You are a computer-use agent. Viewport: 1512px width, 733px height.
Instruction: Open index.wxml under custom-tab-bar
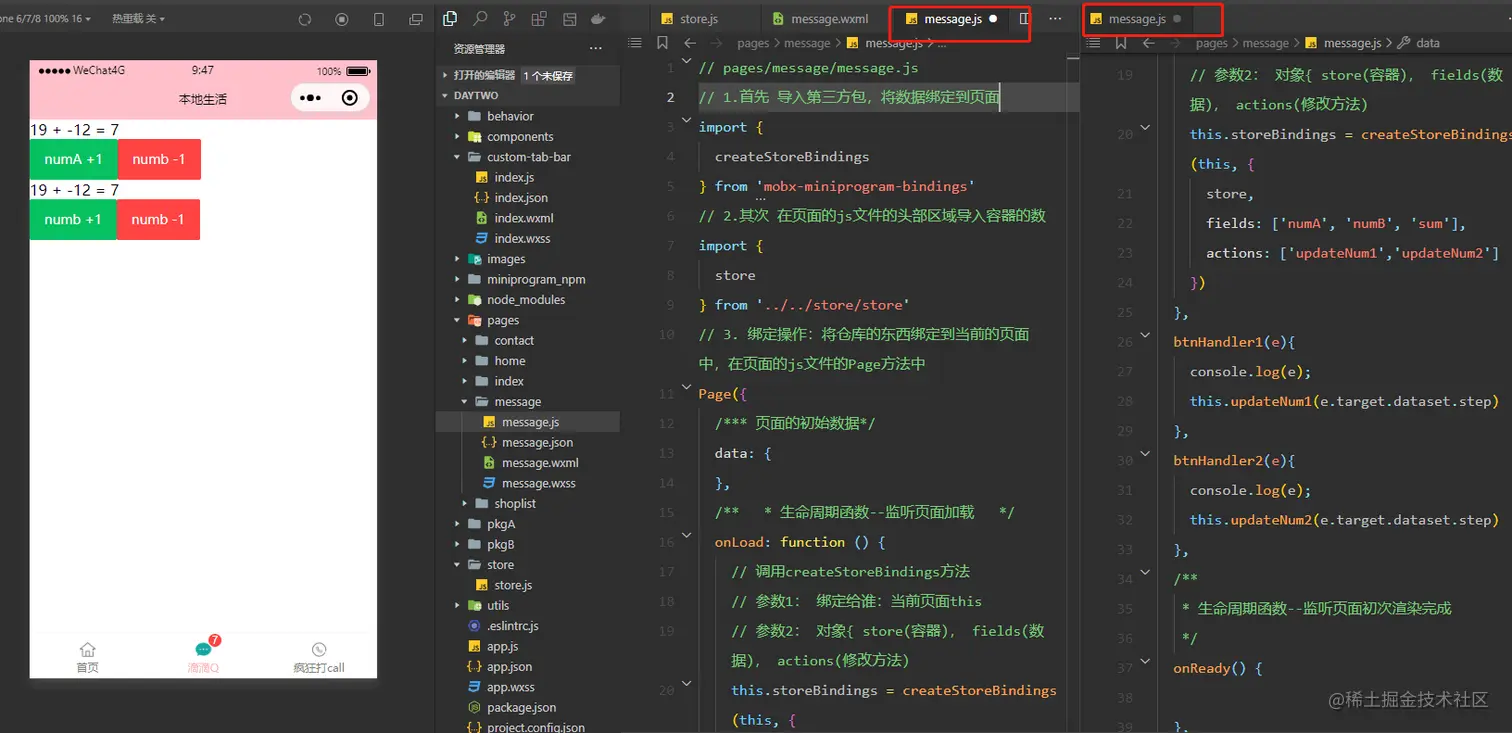523,218
